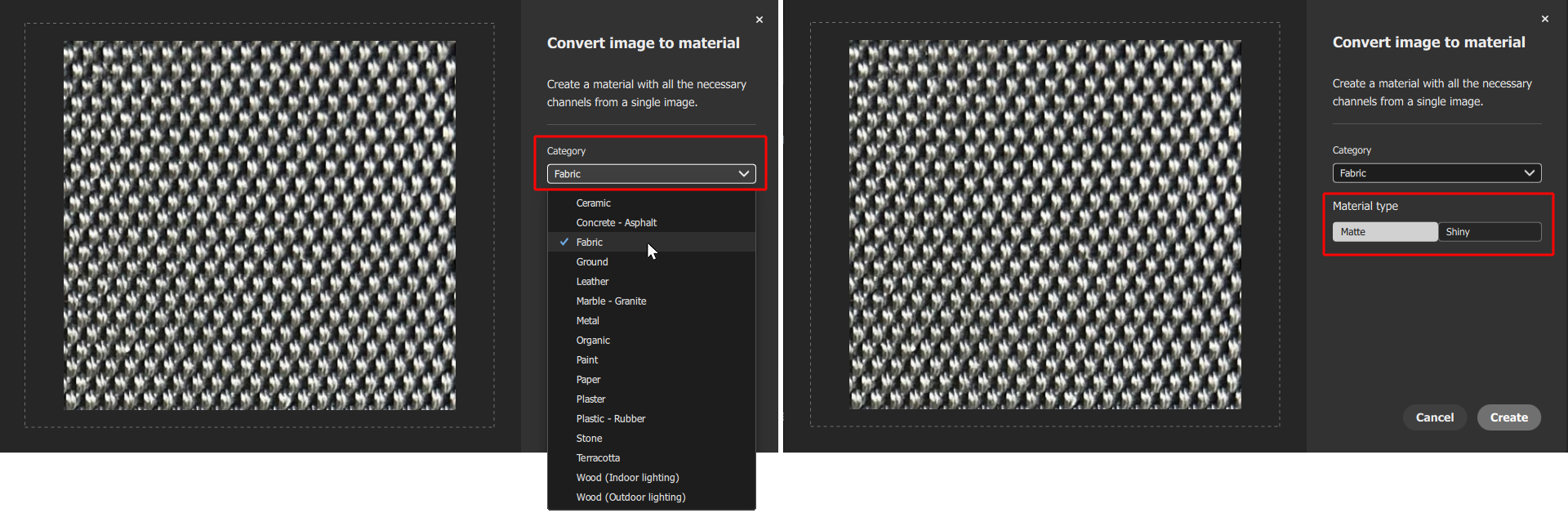Expand the Fabric category dropdown in right dialog
The height and width of the screenshot is (513, 1568).
point(1437,173)
